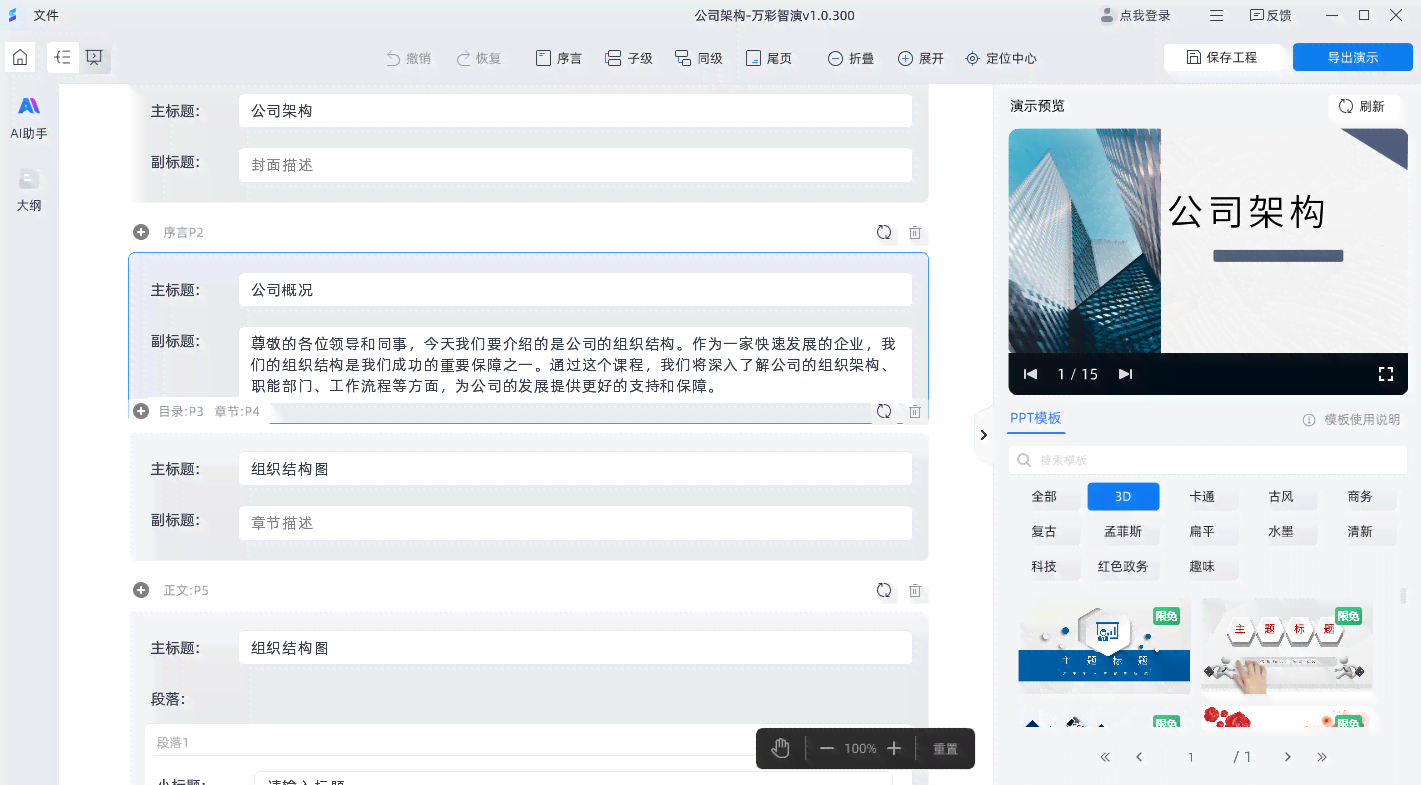Viewport: 1421px width, 785px height.
Task: Add a 子级 node
Action: click(629, 58)
